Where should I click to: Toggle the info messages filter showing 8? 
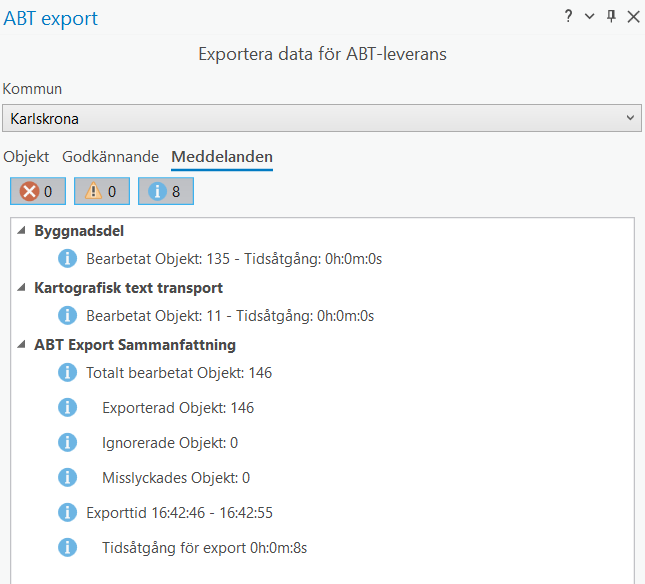[x=165, y=192]
